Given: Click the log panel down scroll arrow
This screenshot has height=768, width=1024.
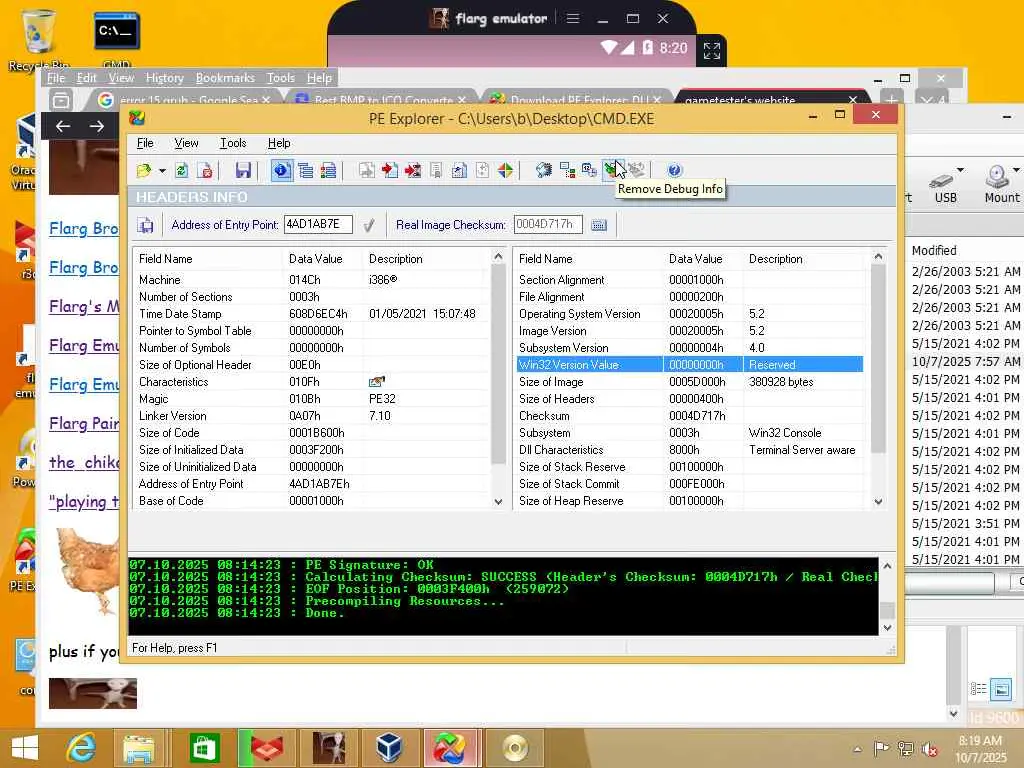Looking at the screenshot, I should click(x=887, y=628).
